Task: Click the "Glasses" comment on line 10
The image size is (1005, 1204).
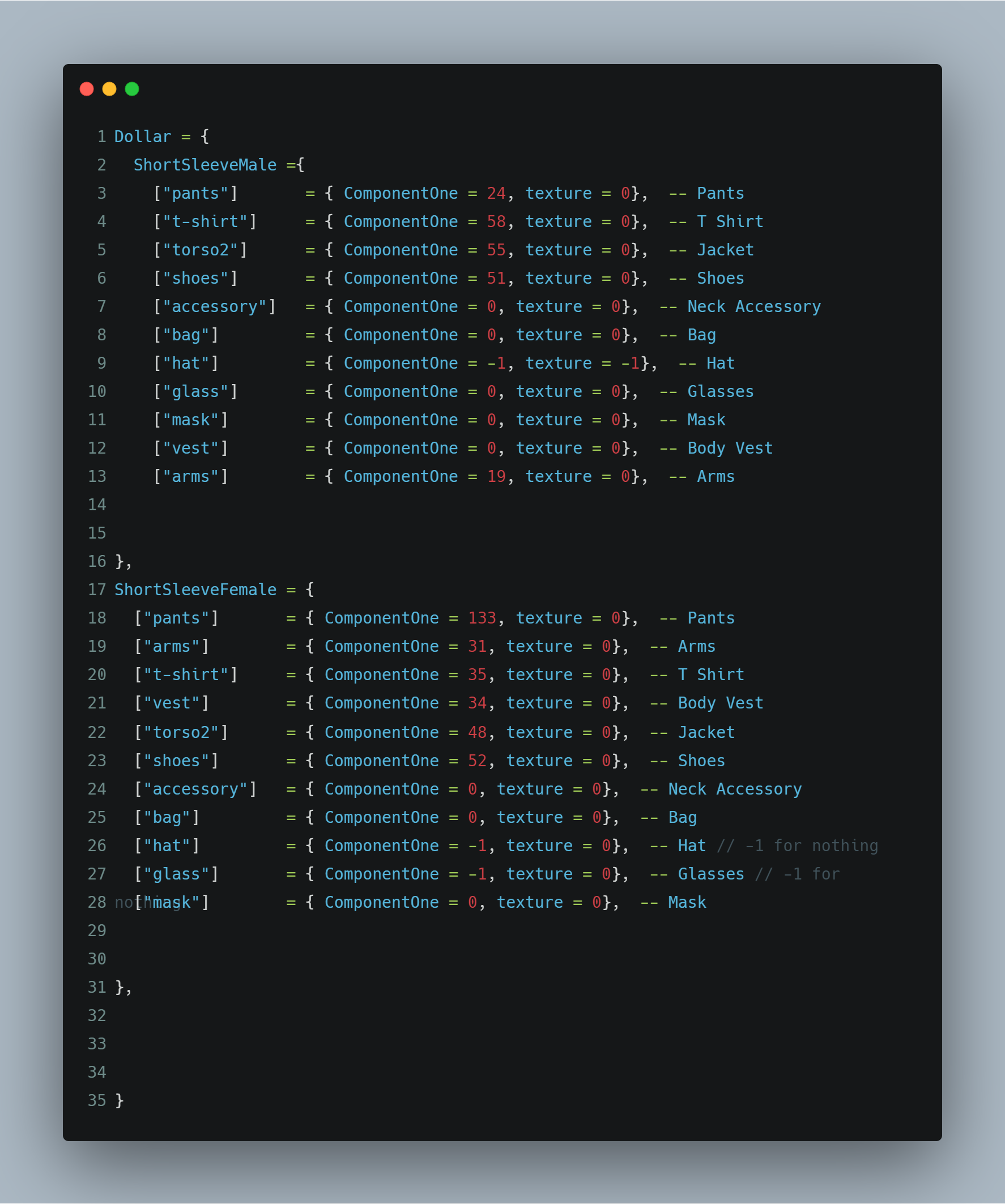Action: 721,391
